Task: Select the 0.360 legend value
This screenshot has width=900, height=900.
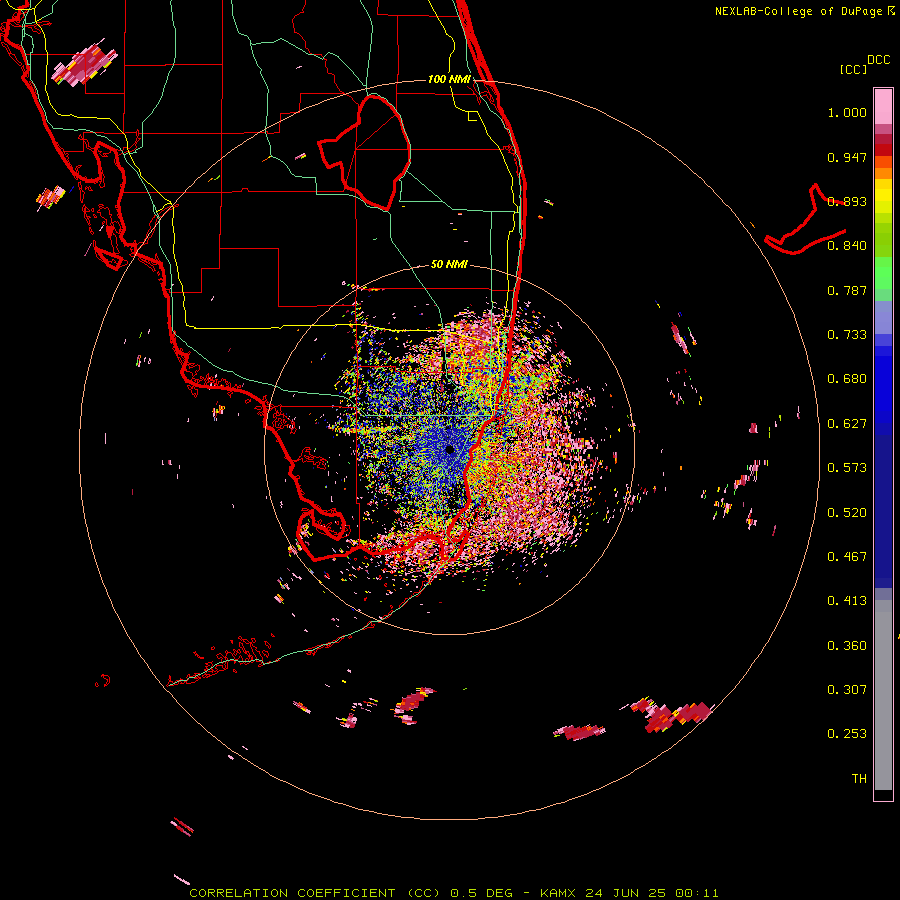Action: pyautogui.click(x=847, y=646)
